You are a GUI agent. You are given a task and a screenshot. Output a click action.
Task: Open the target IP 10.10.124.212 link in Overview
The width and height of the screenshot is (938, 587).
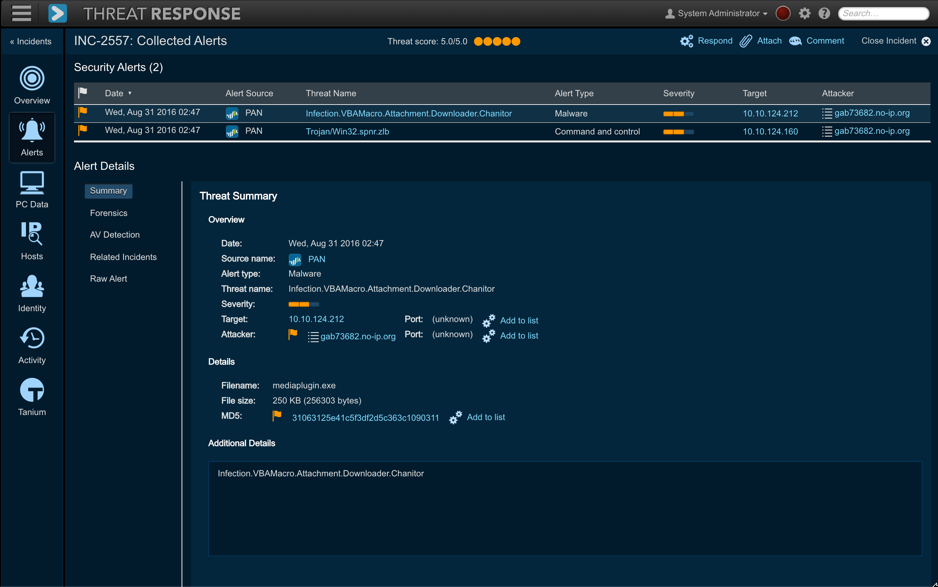coord(316,320)
